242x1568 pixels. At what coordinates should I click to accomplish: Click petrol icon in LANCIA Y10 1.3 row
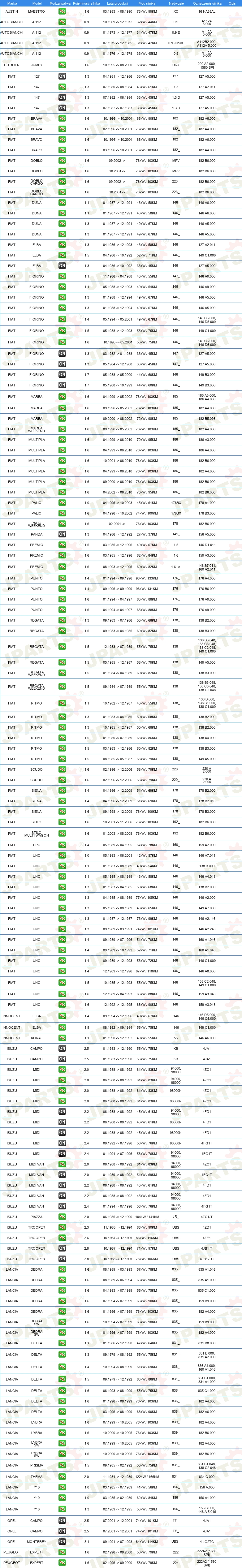coord(62,1509)
